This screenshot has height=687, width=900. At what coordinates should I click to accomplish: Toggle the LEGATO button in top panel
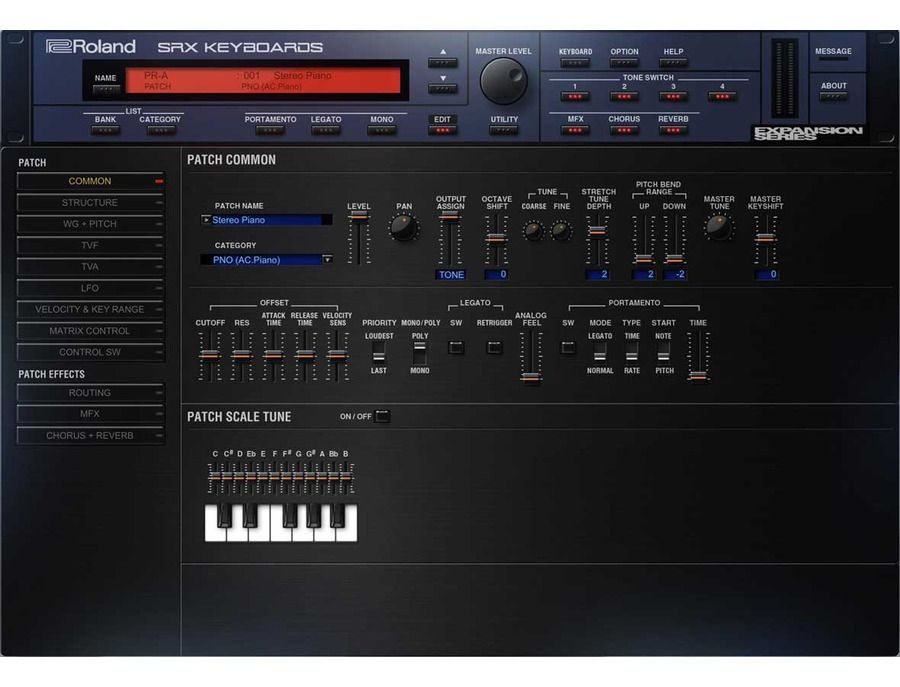(325, 130)
